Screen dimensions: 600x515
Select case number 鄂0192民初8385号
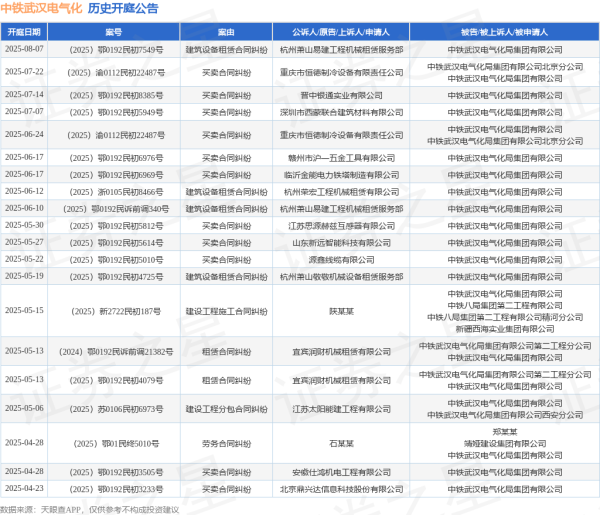116,95
